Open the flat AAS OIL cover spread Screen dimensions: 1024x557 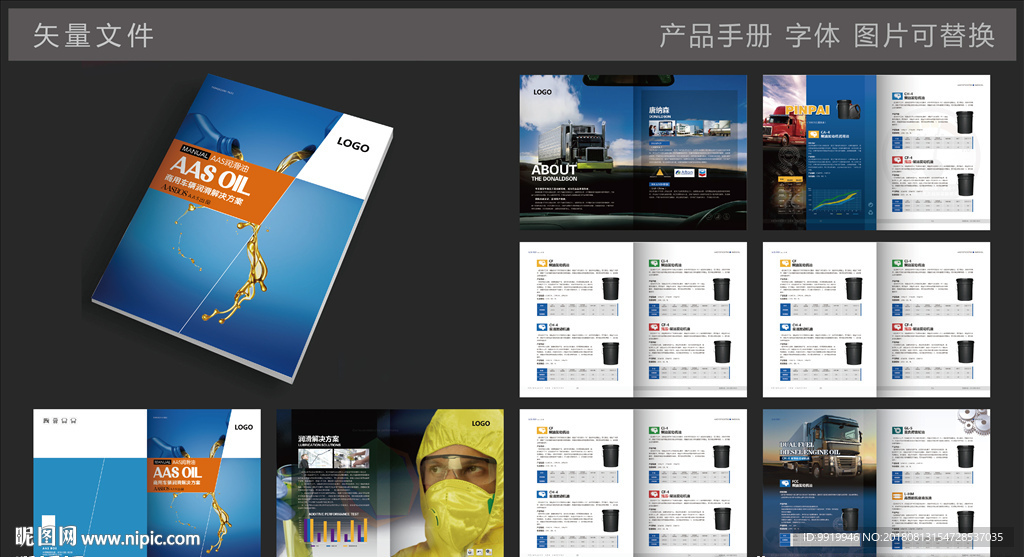tap(147, 483)
